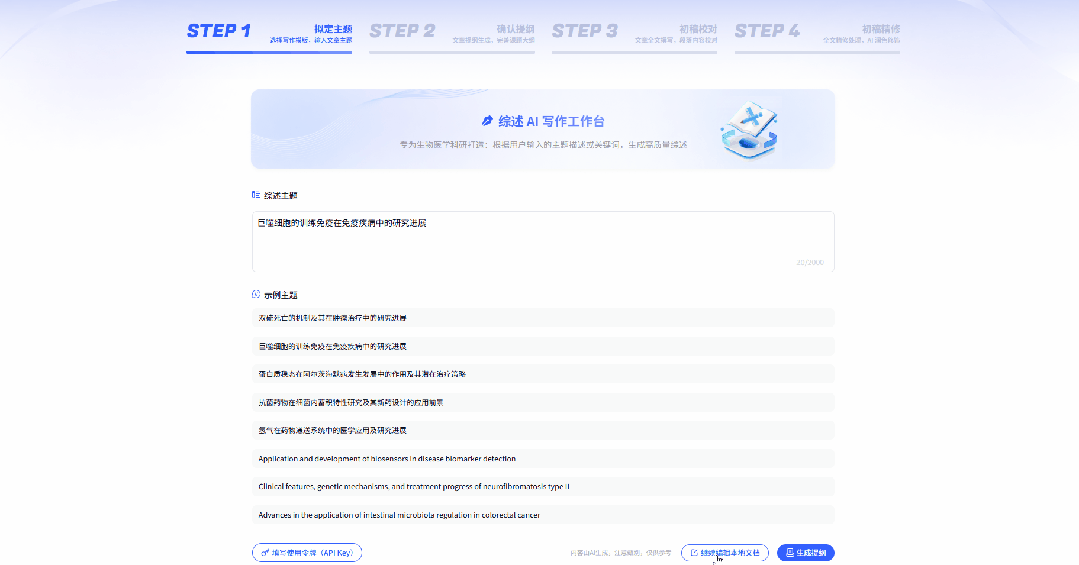Click the list icon next to 综述主题
The height and width of the screenshot is (565, 1079).
(x=256, y=195)
